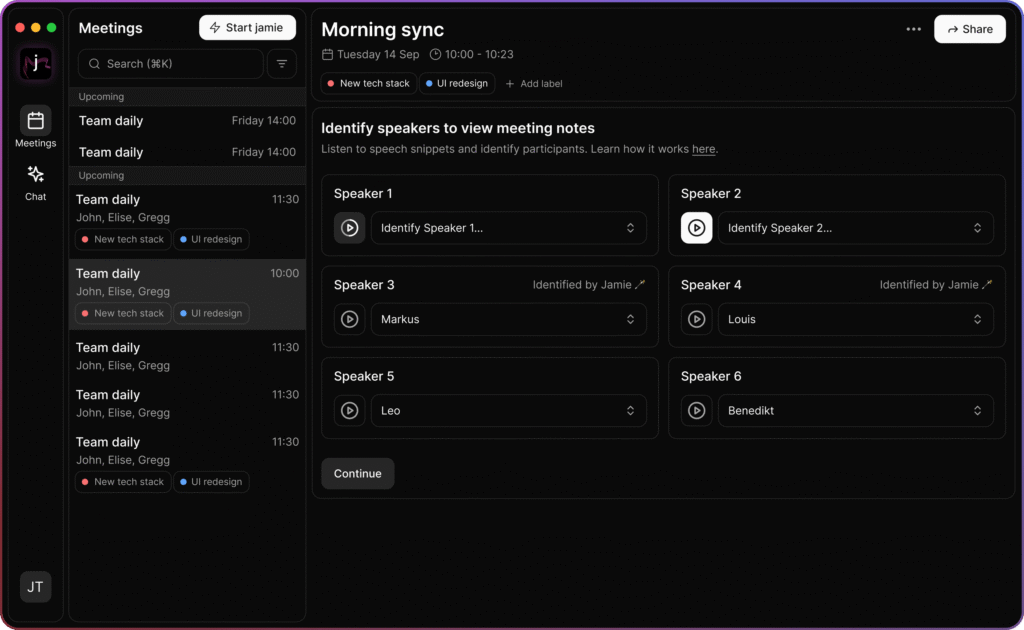
Task: Open the filter icon beside the search bar
Action: [x=281, y=63]
